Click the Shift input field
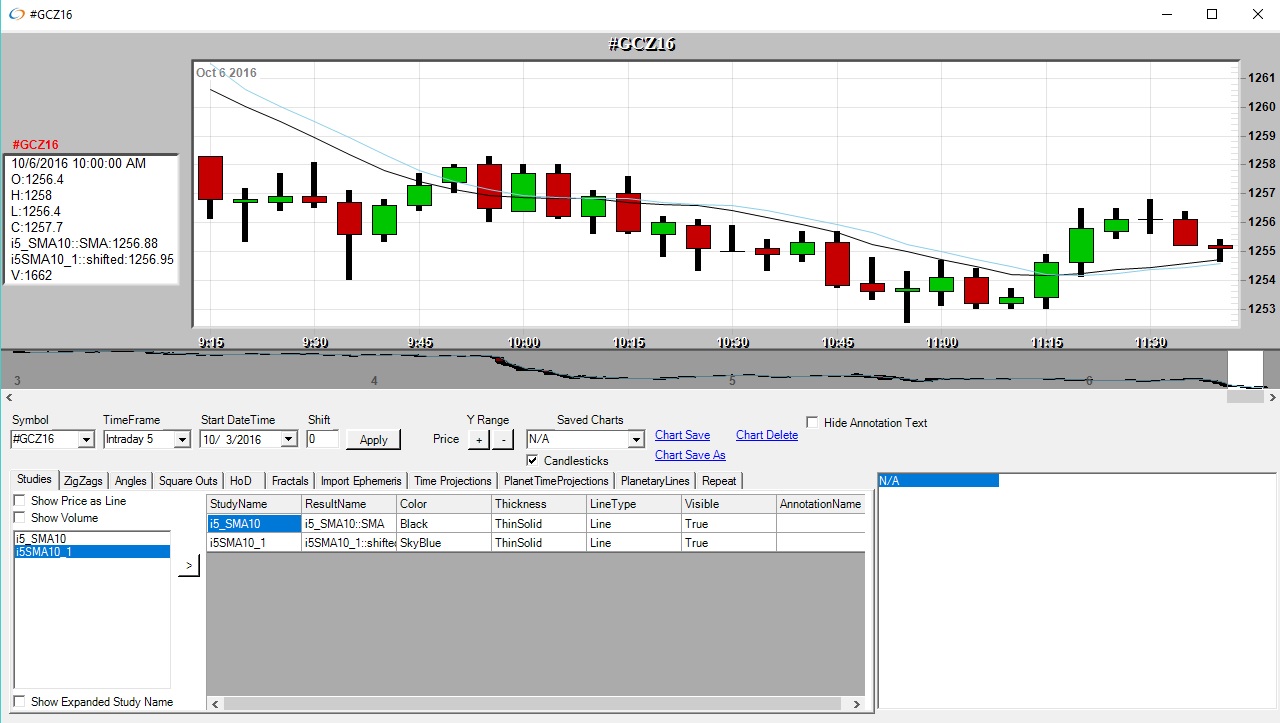 (322, 439)
